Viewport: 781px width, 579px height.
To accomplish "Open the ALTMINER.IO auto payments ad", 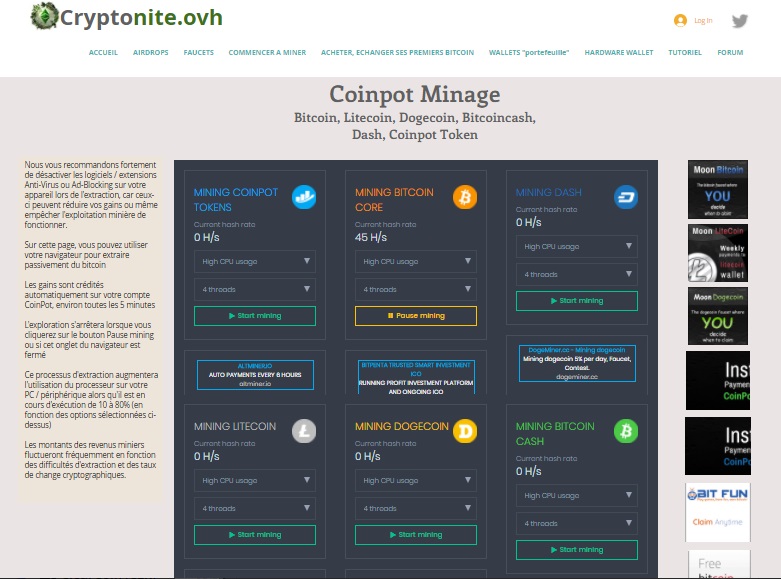I will (255, 375).
